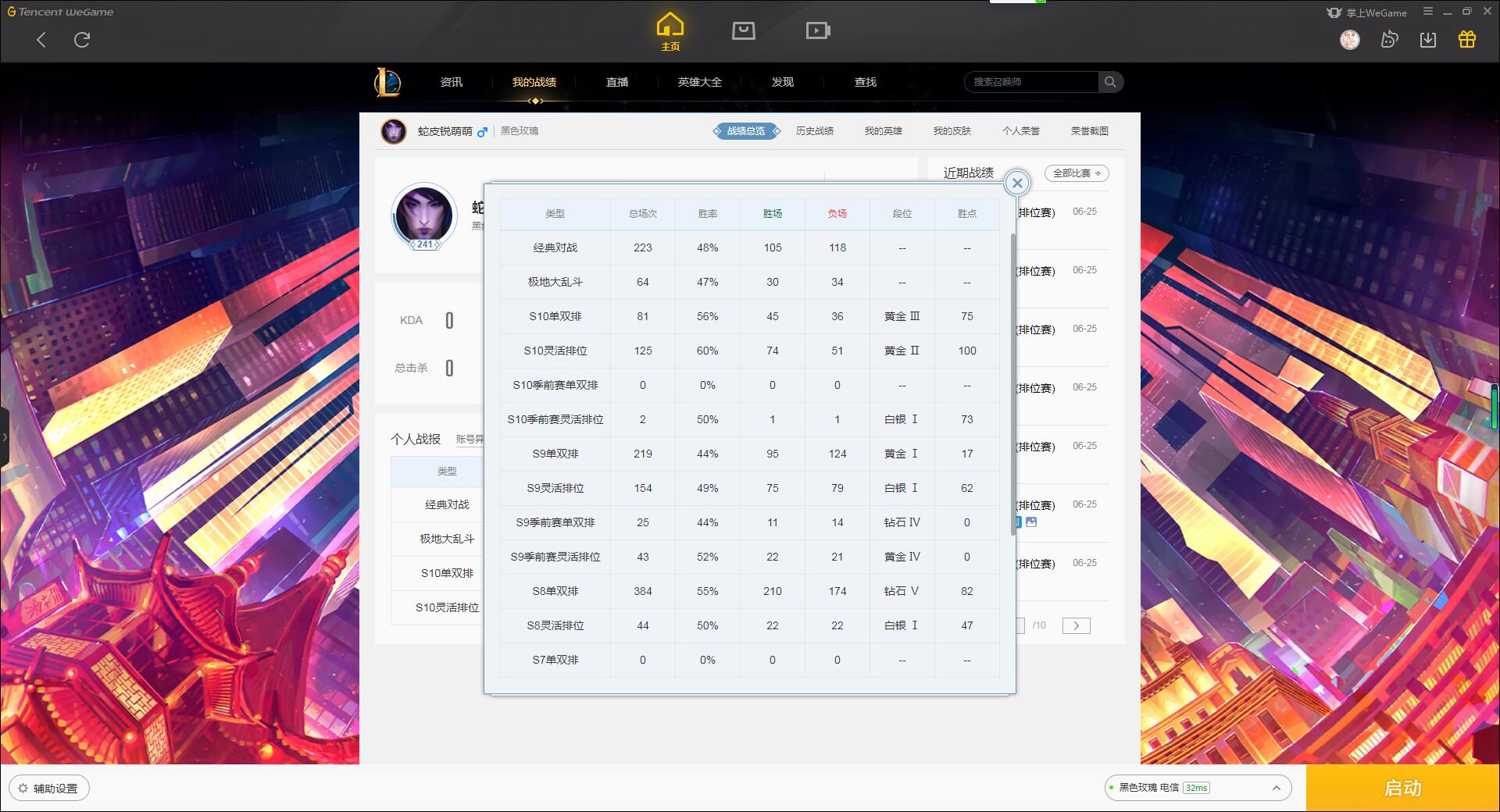Close the stats table popup

(x=1017, y=183)
